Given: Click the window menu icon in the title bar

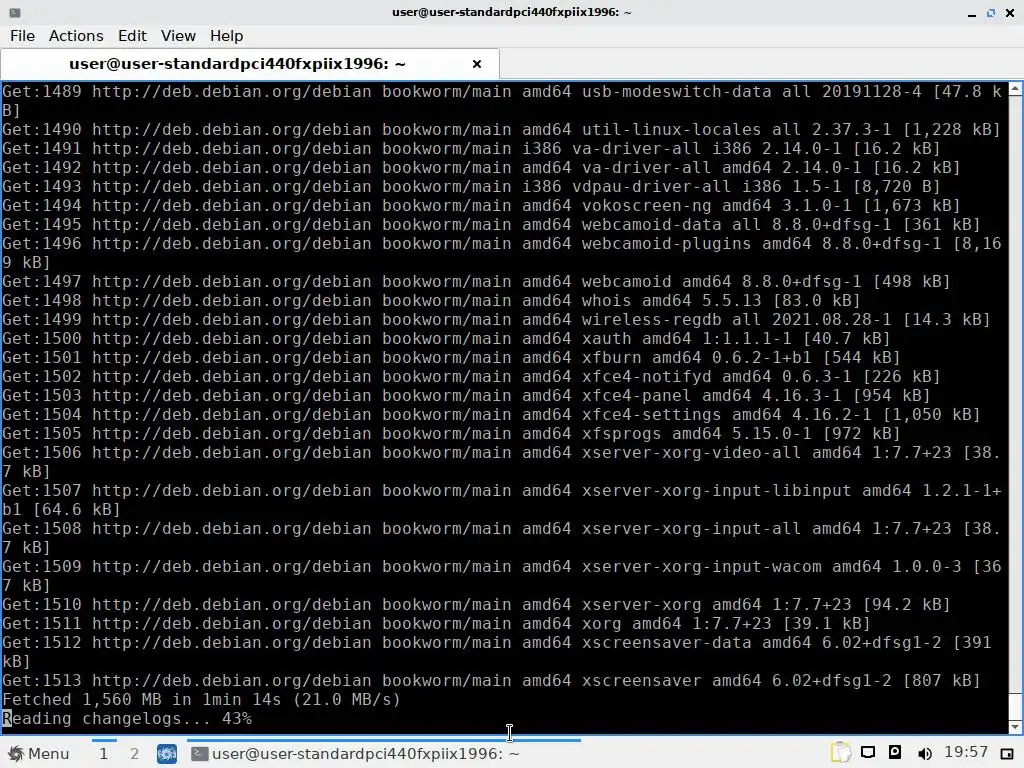Looking at the screenshot, I should [14, 12].
